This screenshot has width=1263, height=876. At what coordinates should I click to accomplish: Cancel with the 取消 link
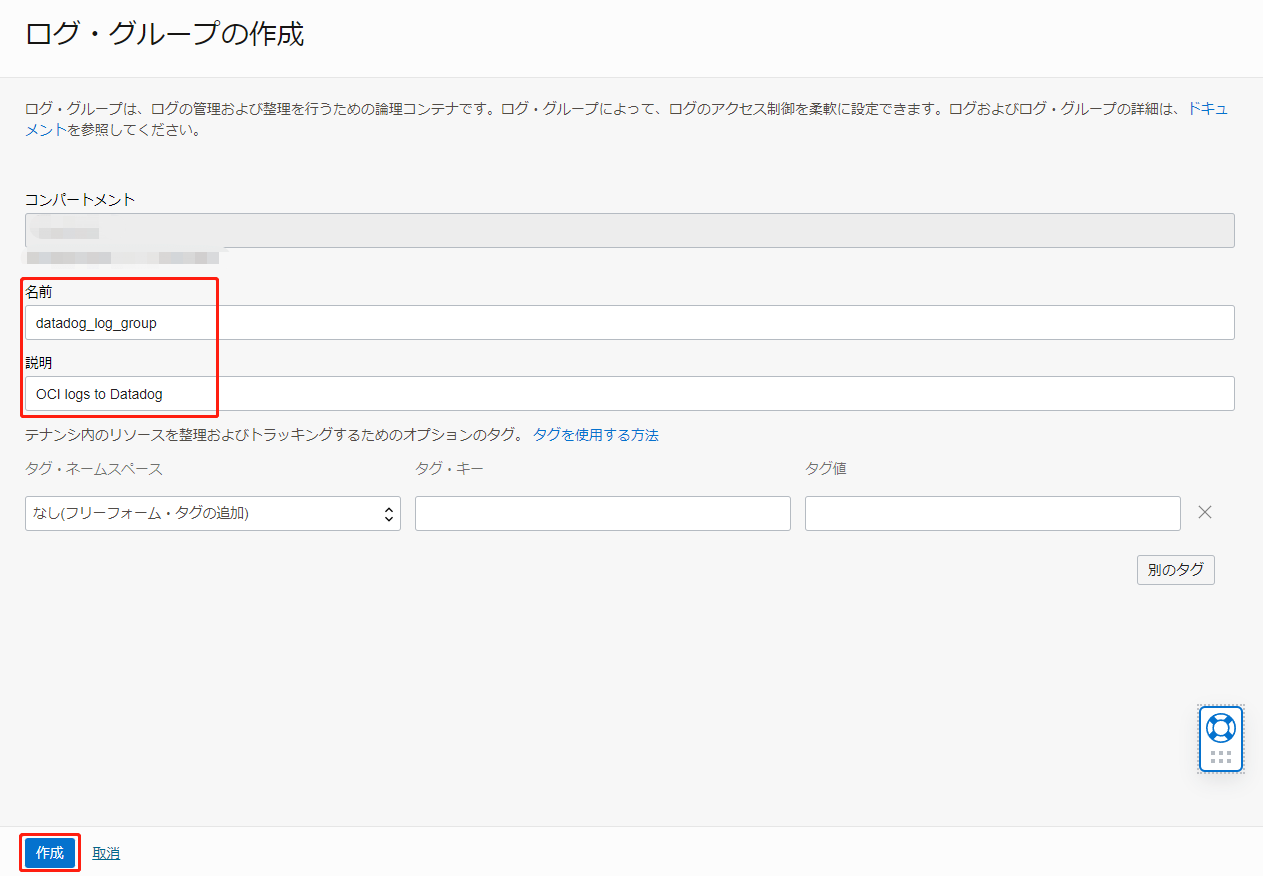coord(106,853)
